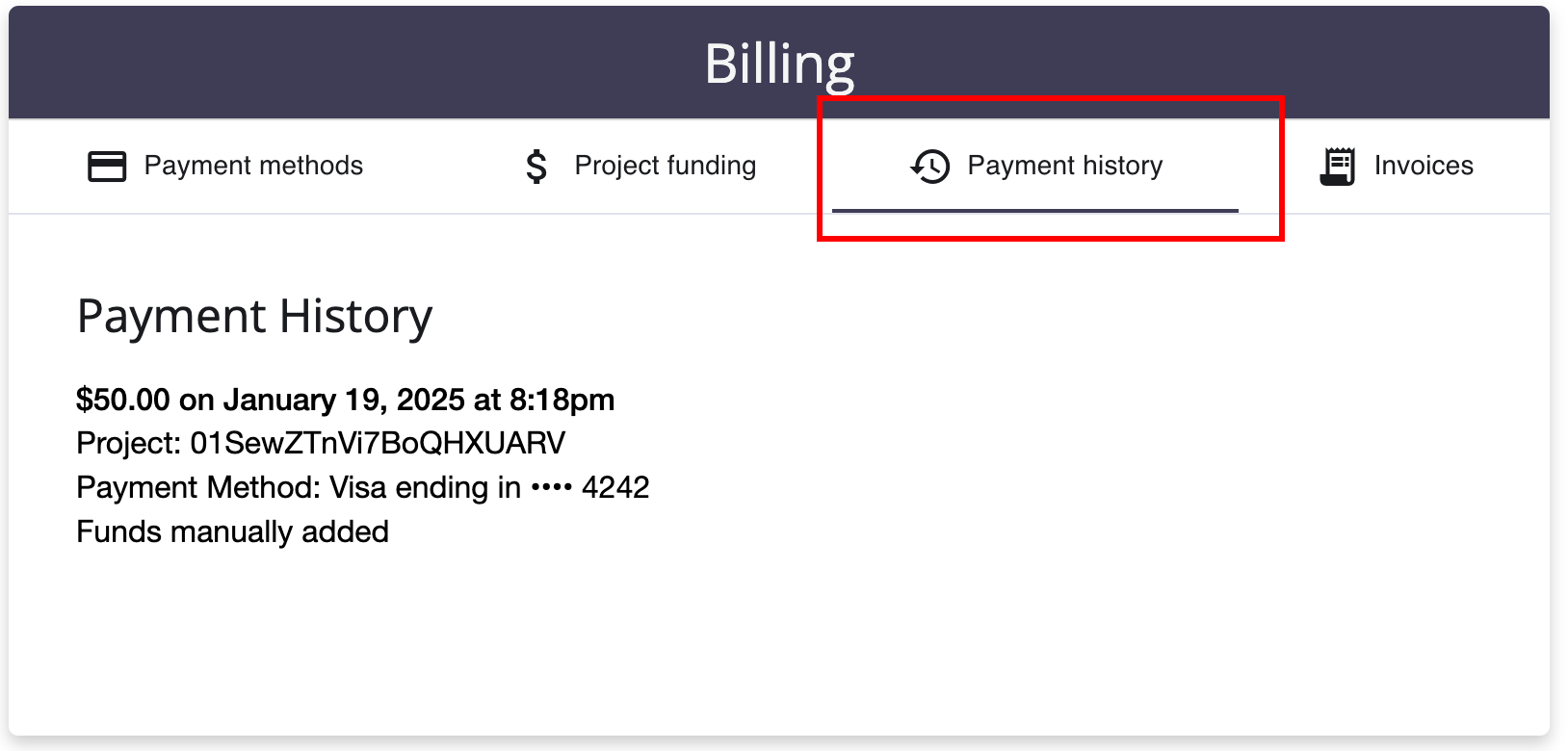This screenshot has width=1568, height=751.
Task: Click the project ID 01SewZTnVi7BoQHXUARV
Action: [x=378, y=443]
